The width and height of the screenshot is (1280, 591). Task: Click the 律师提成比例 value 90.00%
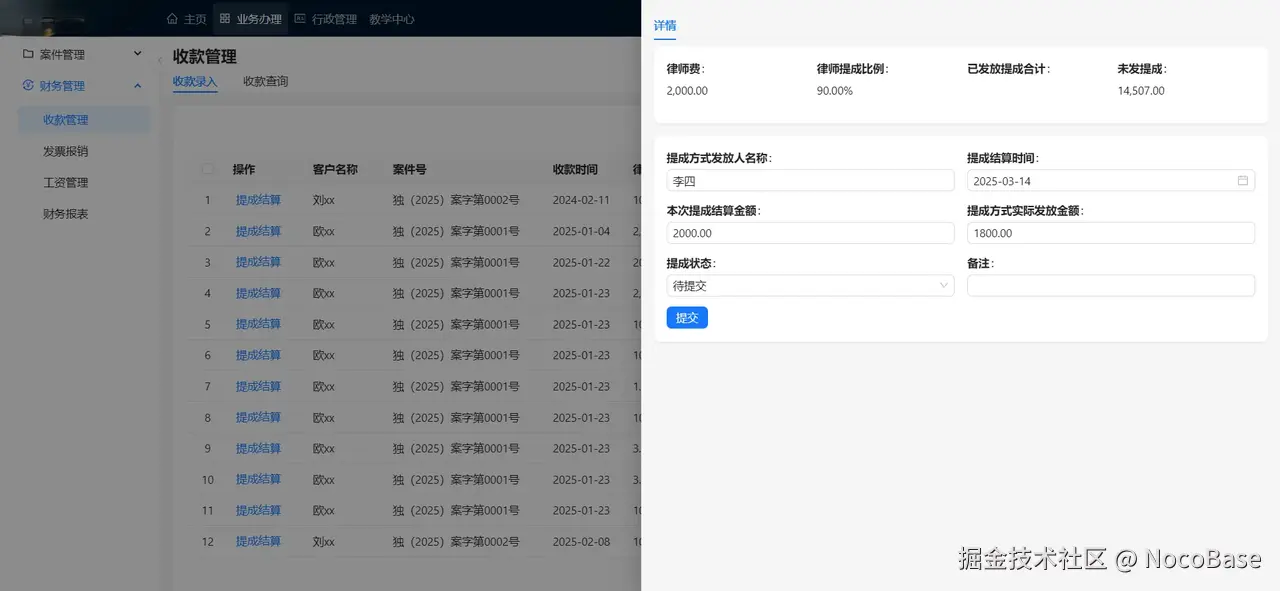tap(835, 91)
